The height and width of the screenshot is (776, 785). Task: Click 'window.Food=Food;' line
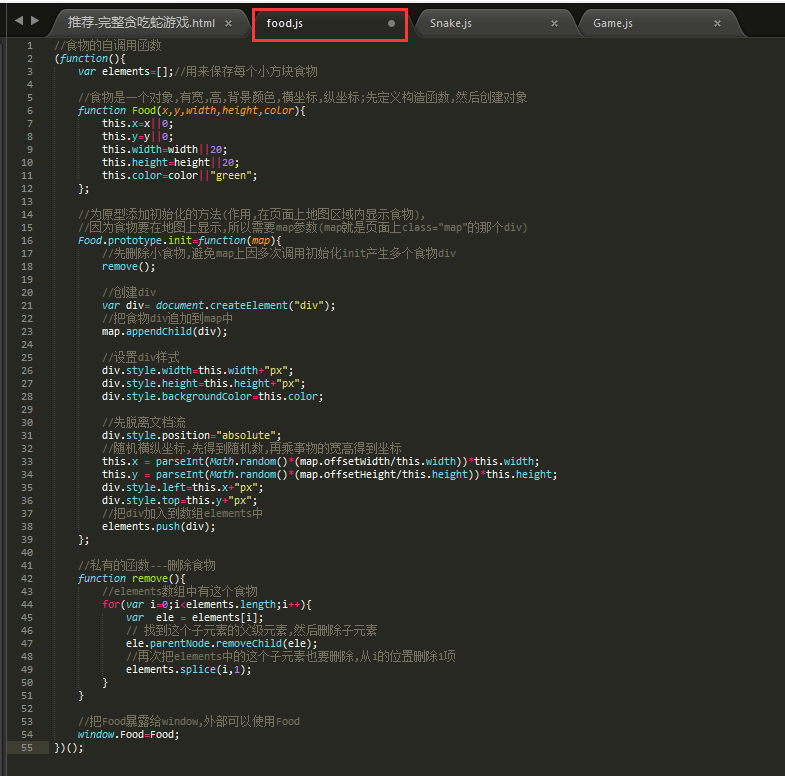pyautogui.click(x=129, y=734)
